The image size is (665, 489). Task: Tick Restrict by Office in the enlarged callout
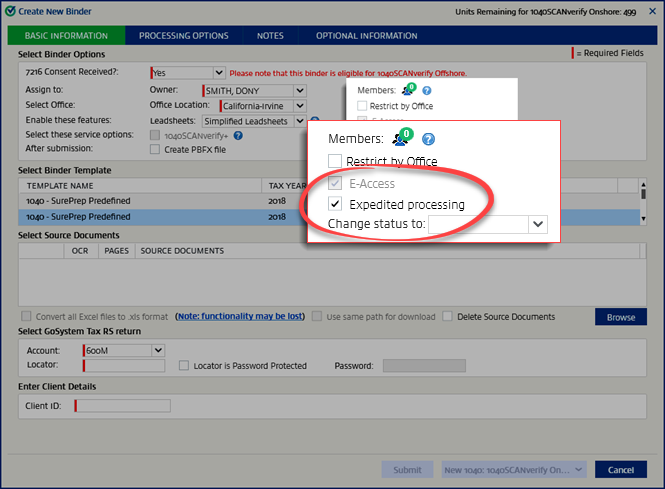coord(335,162)
